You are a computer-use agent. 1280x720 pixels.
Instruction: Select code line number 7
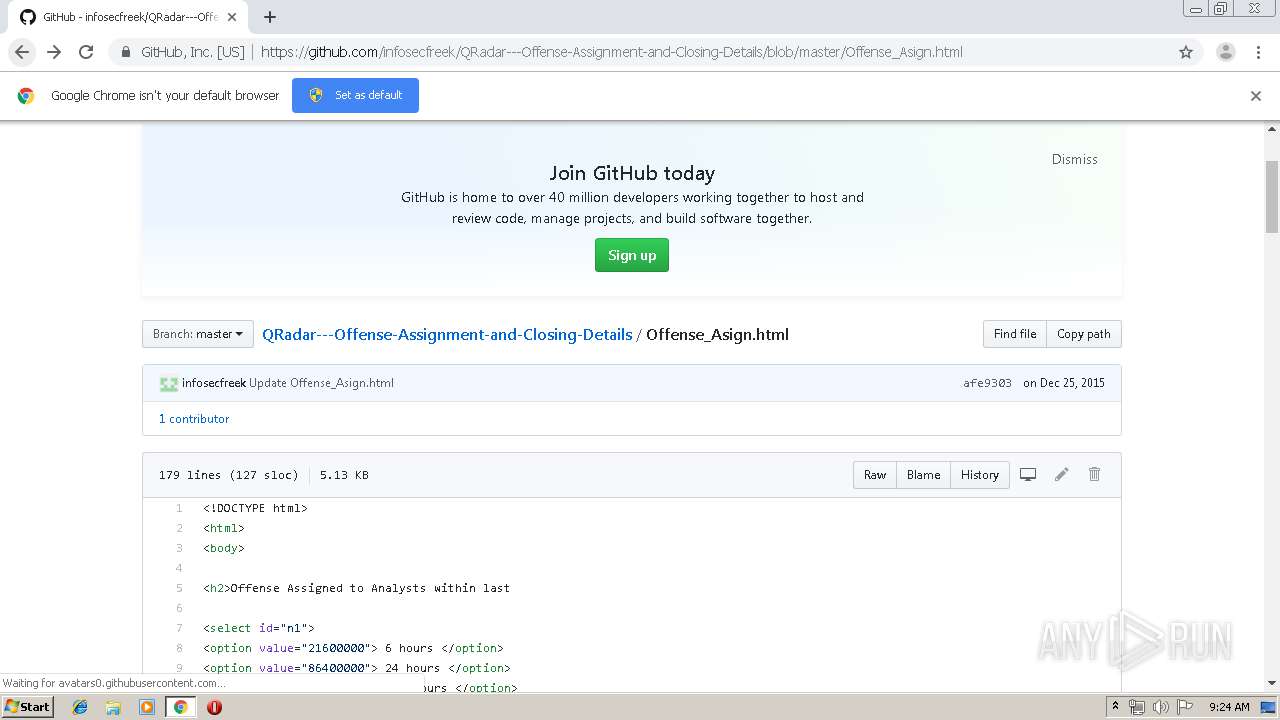click(x=179, y=628)
